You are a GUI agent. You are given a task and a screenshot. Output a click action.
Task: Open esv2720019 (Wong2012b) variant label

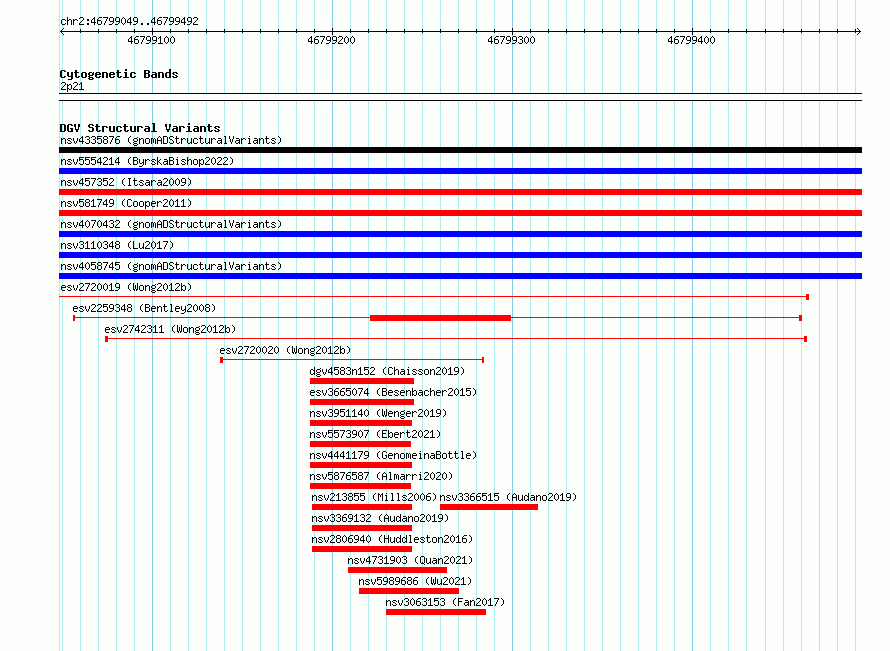(126, 287)
